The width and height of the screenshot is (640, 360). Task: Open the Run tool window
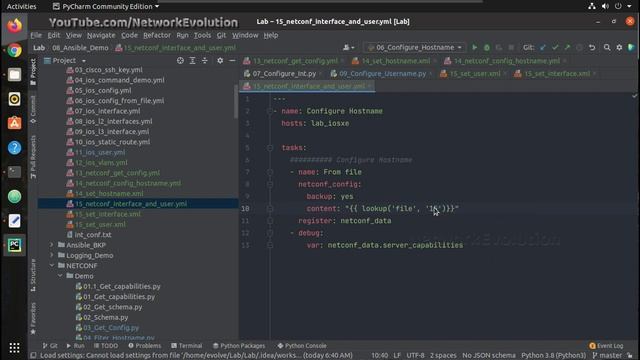tap(75, 346)
